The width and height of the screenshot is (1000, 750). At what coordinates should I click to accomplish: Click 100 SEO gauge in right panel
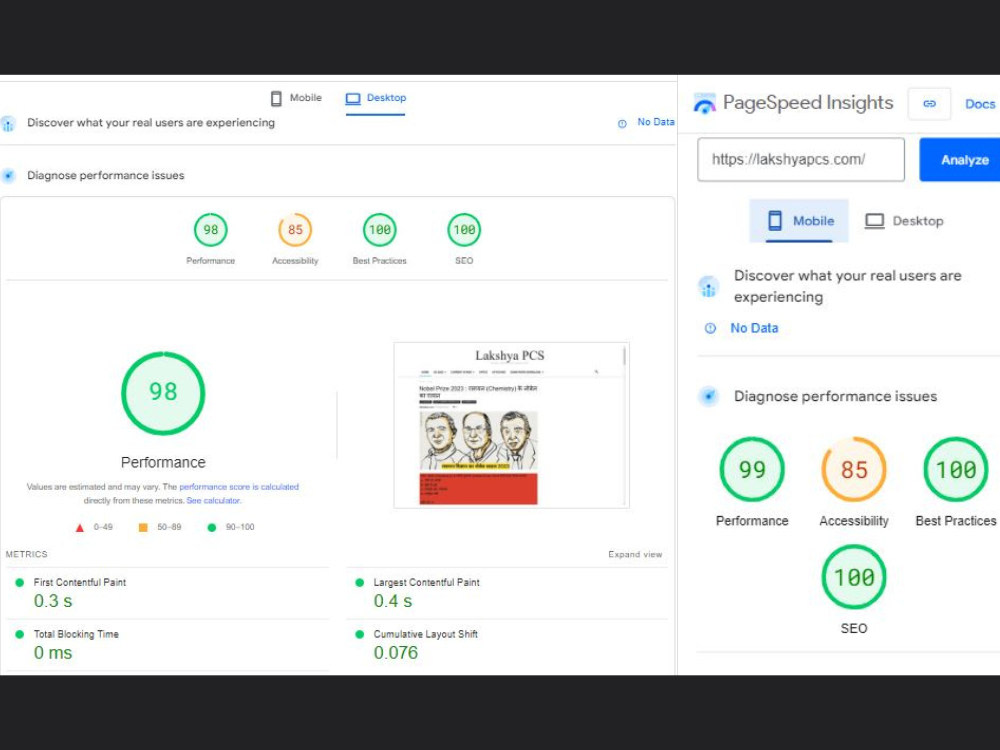tap(854, 577)
